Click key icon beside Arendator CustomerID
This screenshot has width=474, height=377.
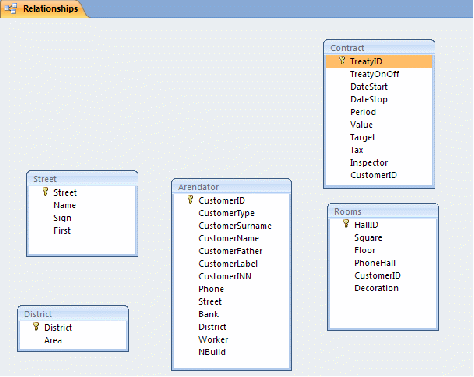[190, 200]
